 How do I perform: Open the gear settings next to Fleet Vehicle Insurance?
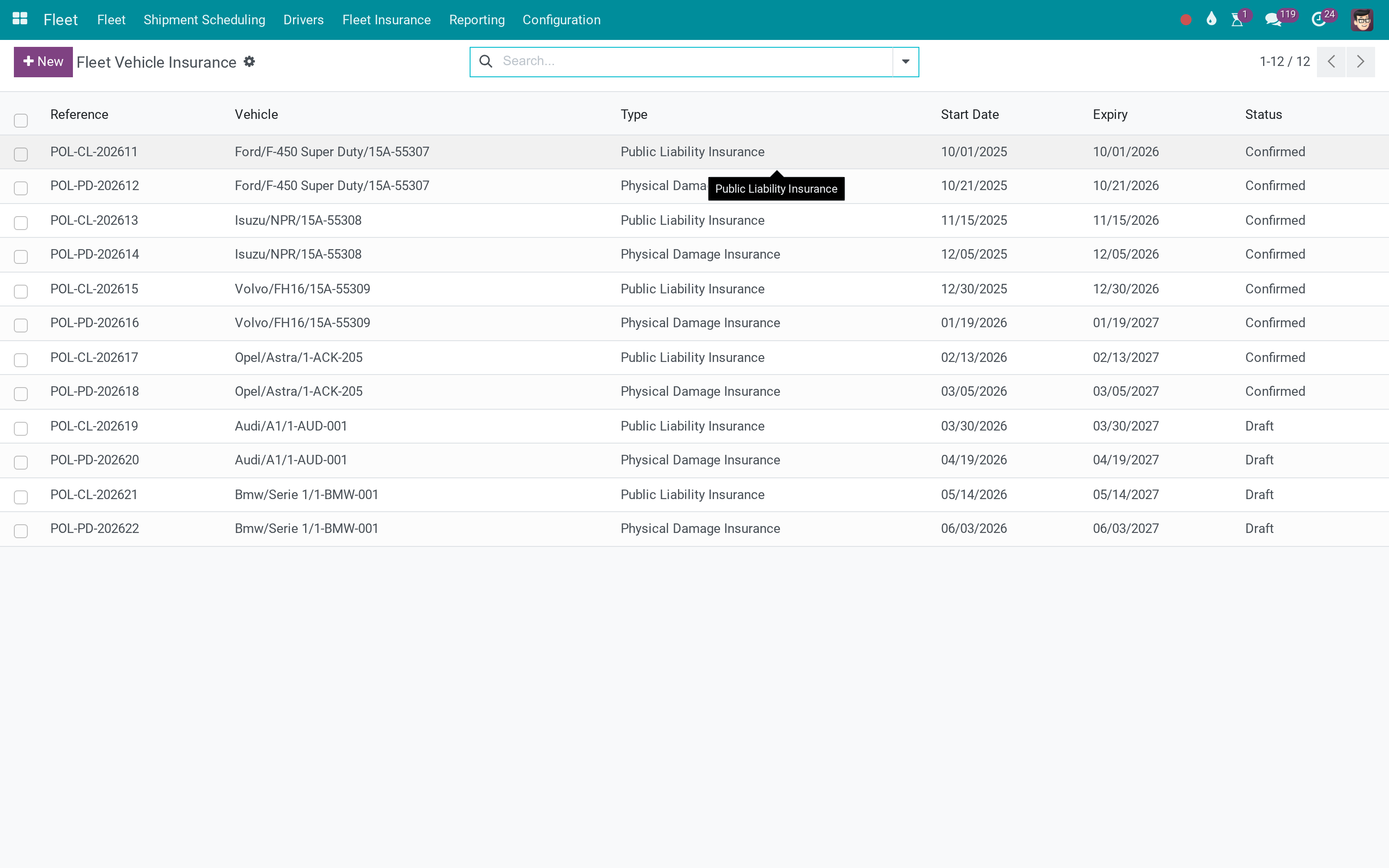click(x=249, y=62)
